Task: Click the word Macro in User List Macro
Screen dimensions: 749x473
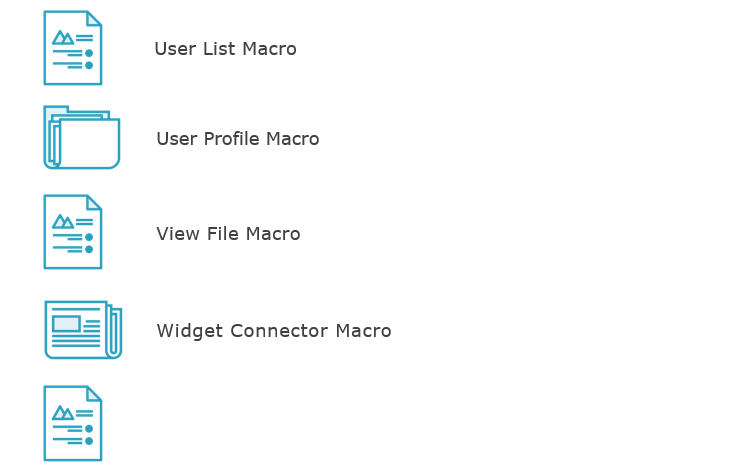Action: click(269, 49)
